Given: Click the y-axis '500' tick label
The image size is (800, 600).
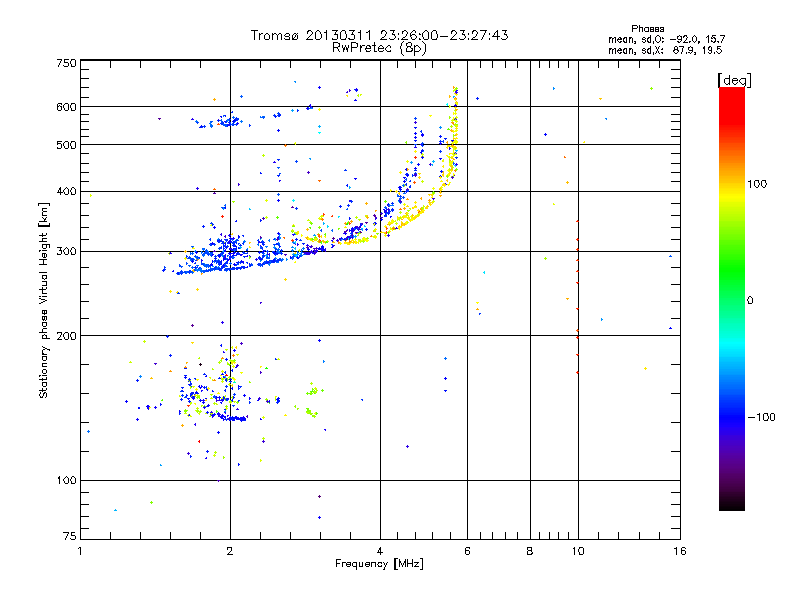Looking at the screenshot, I should tap(66, 145).
